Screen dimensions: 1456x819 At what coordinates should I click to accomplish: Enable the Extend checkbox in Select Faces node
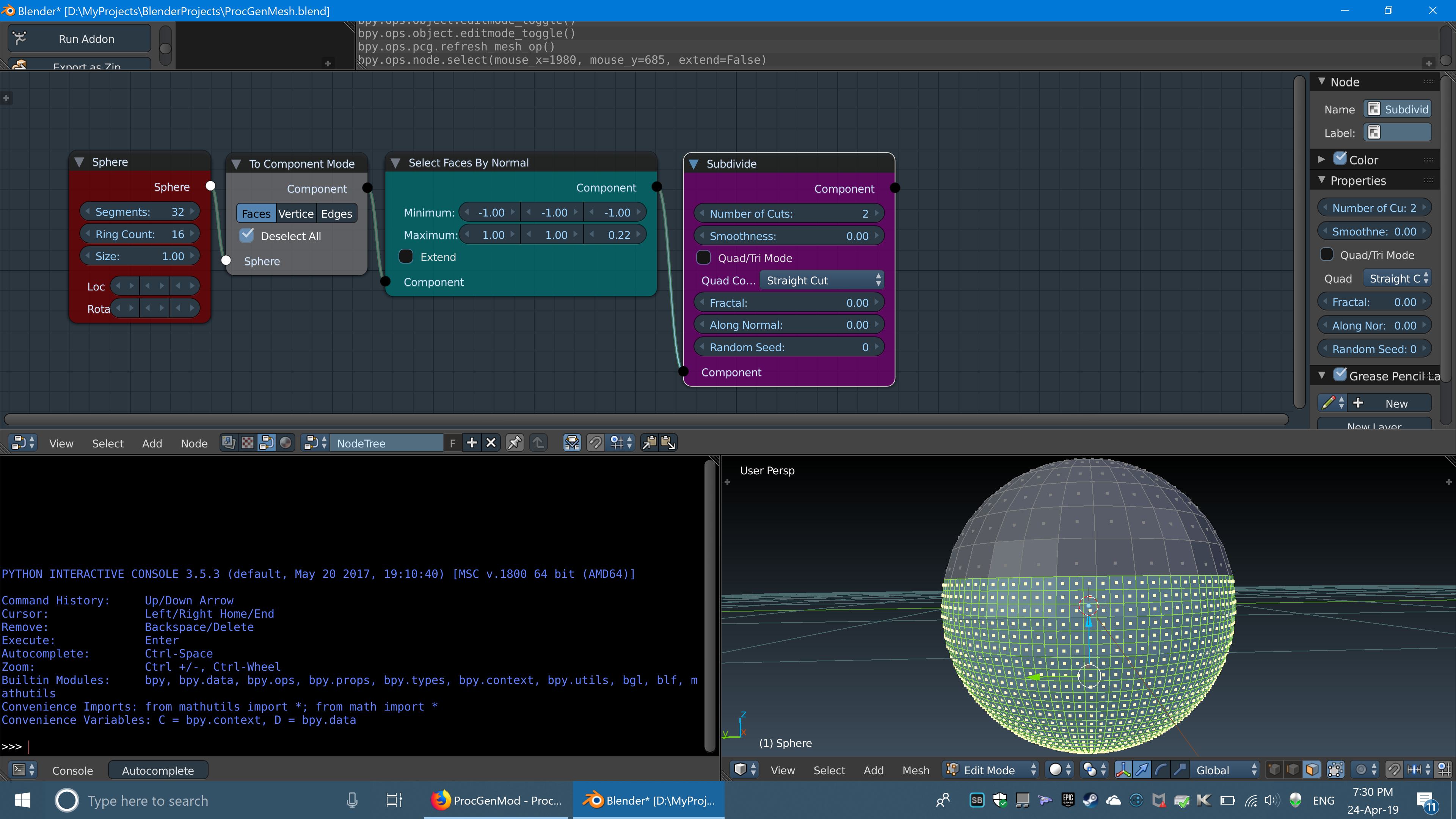[x=406, y=257]
